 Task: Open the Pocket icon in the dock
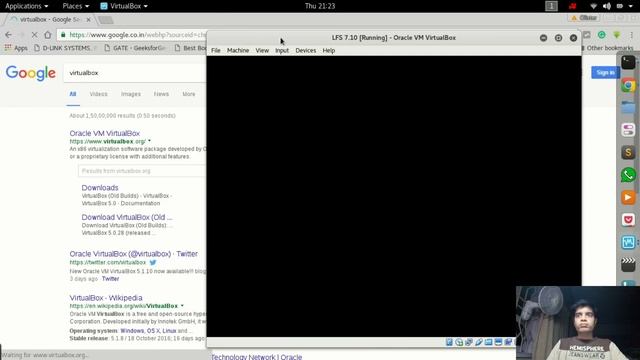(628, 220)
